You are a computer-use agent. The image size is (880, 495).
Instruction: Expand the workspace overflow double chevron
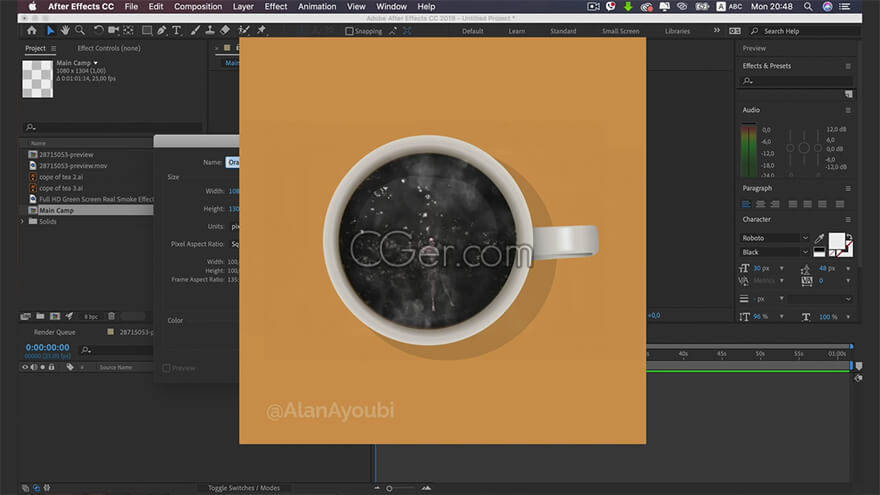(717, 30)
